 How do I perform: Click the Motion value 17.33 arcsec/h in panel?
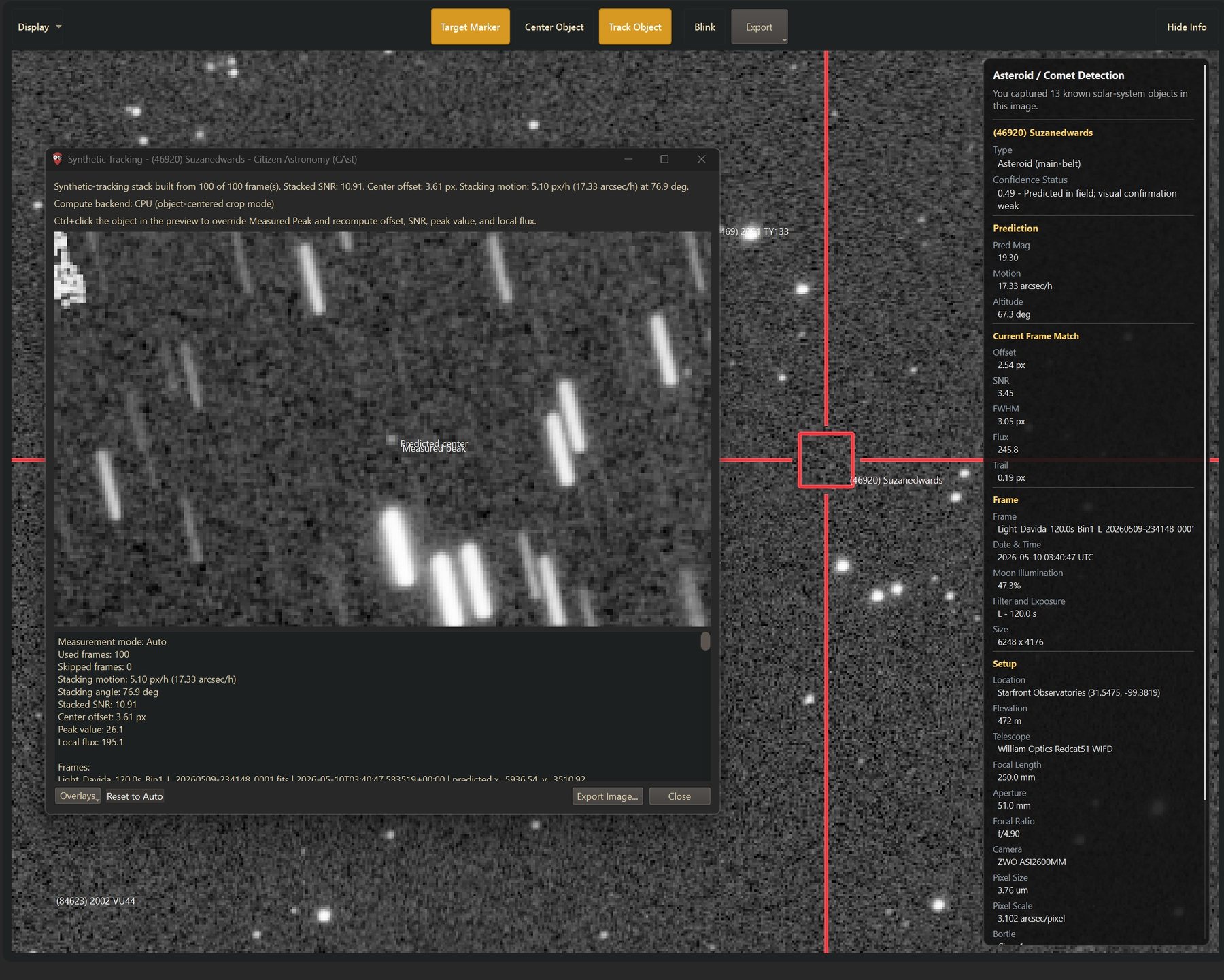click(x=1025, y=286)
